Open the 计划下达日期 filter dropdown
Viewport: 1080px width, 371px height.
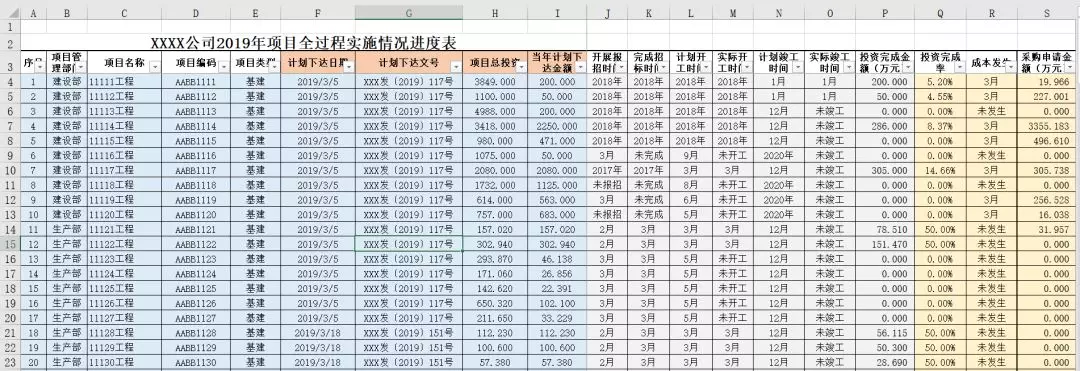pyautogui.click(x=349, y=67)
